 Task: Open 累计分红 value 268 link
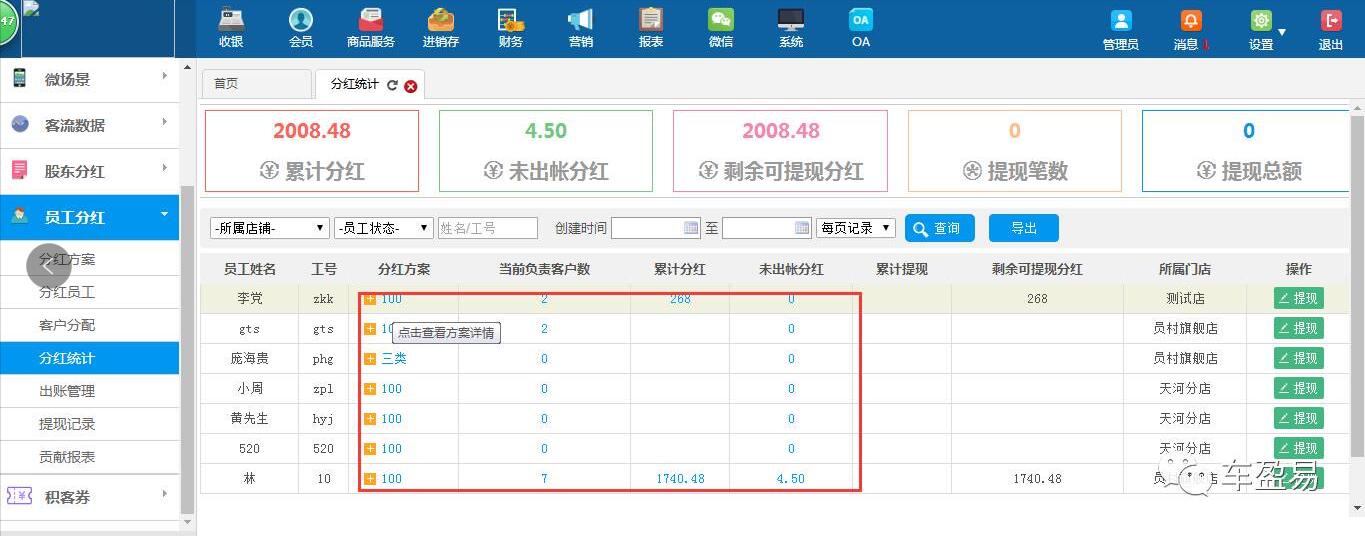coord(680,299)
